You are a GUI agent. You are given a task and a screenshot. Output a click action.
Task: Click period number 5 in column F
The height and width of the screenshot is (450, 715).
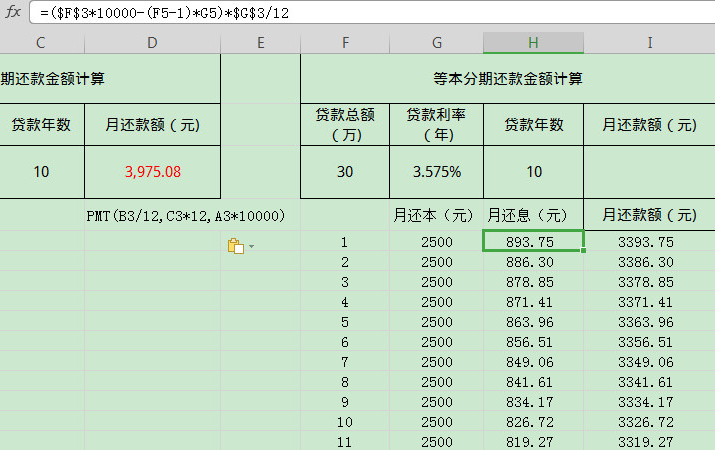point(345,322)
